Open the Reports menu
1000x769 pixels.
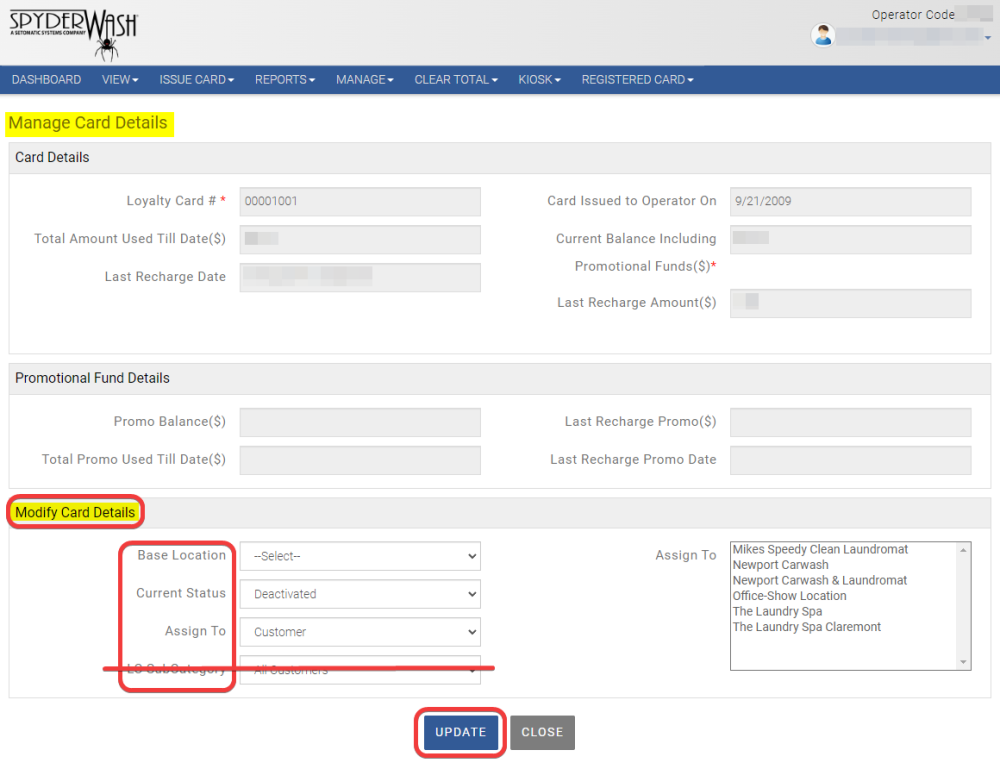(x=285, y=80)
